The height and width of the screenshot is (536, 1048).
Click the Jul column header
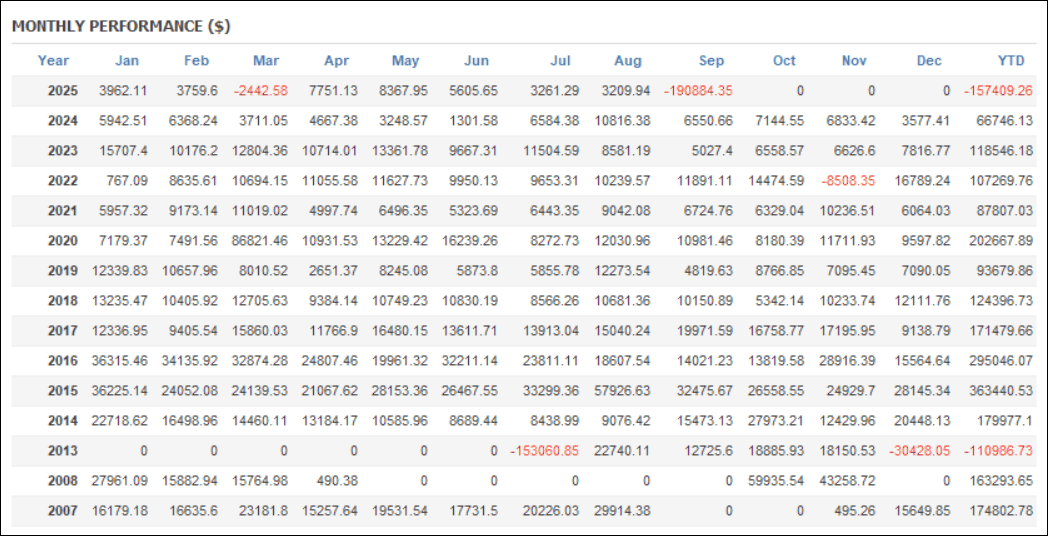[x=559, y=60]
